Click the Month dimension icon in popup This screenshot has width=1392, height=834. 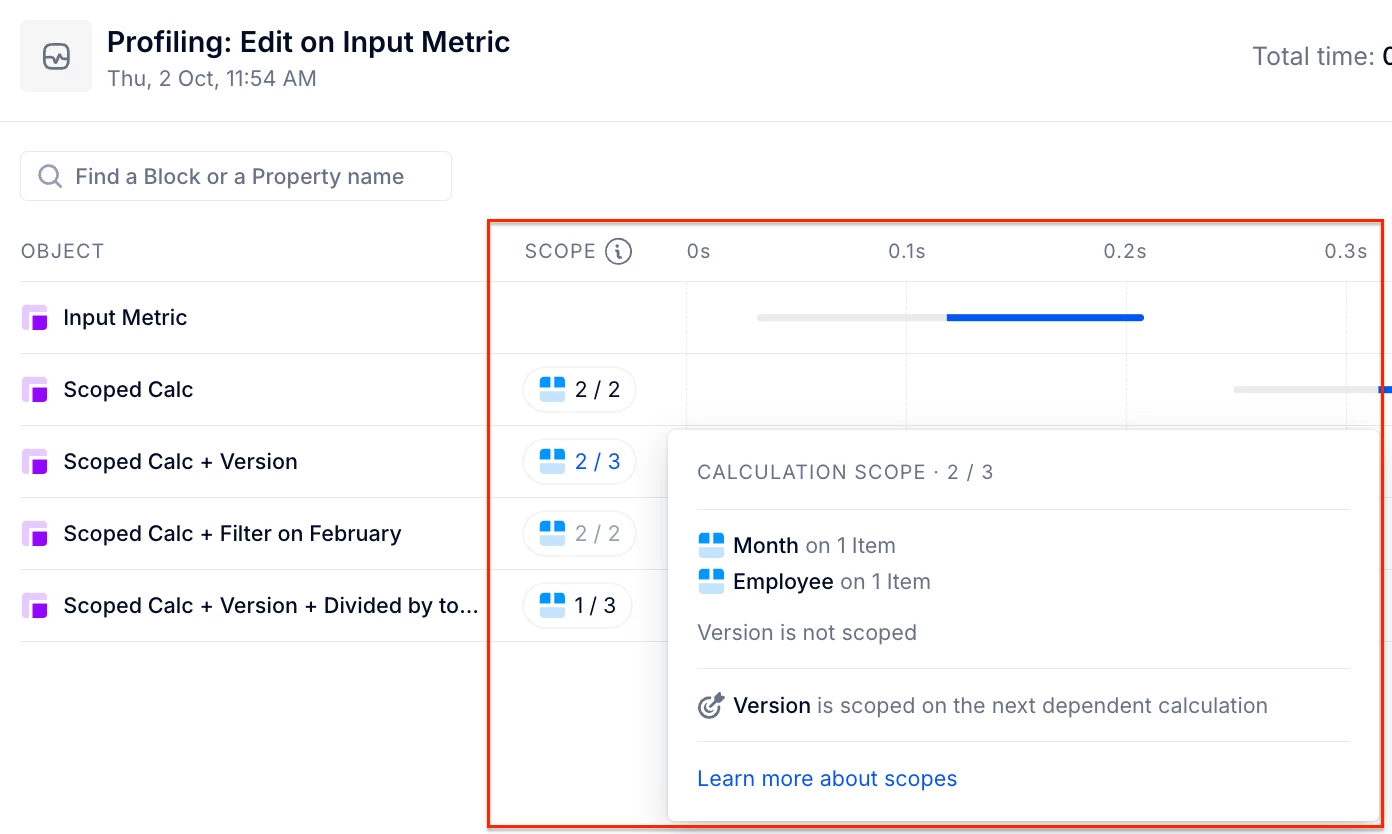pos(711,546)
